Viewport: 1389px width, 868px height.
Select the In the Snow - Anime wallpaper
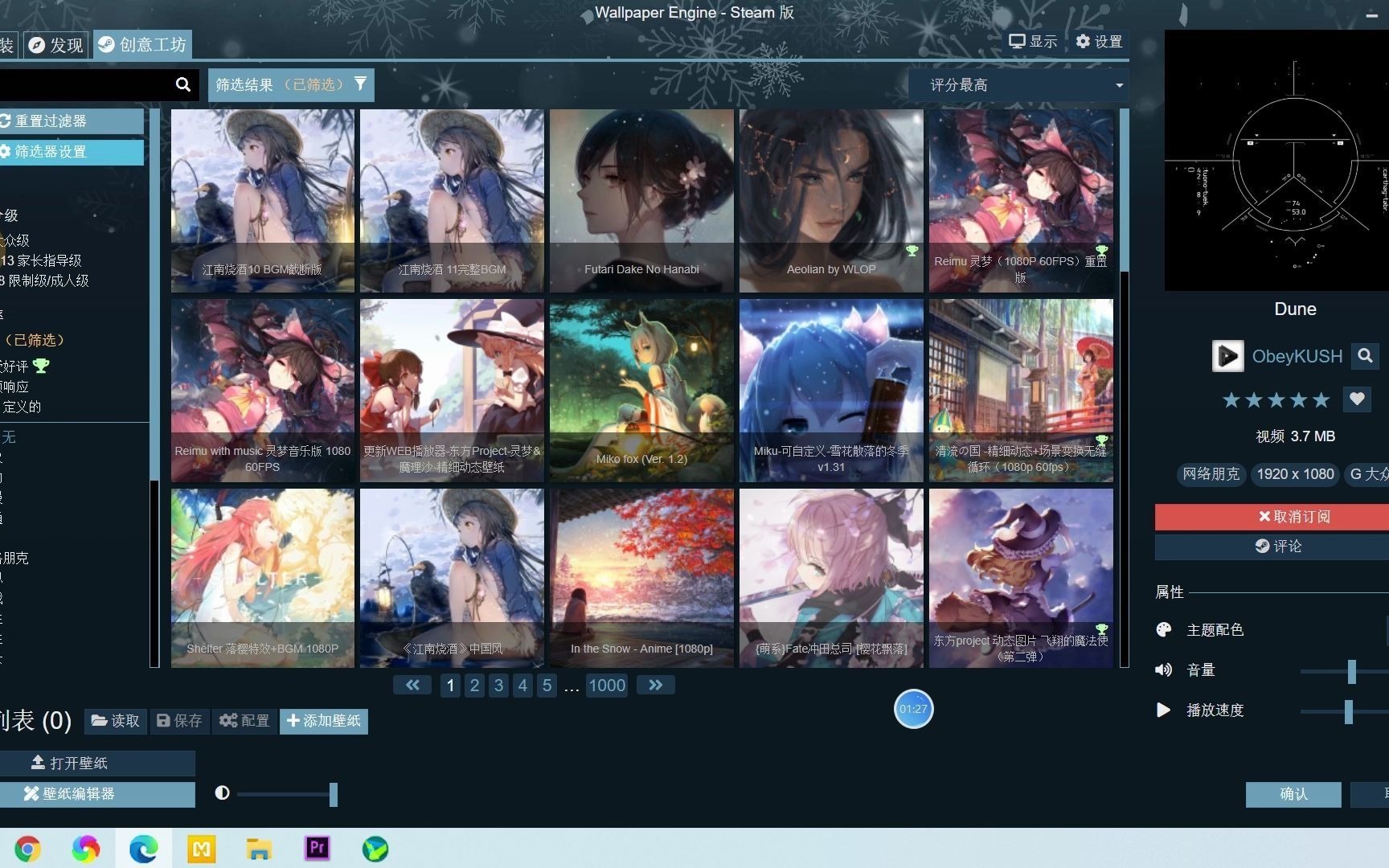(641, 578)
